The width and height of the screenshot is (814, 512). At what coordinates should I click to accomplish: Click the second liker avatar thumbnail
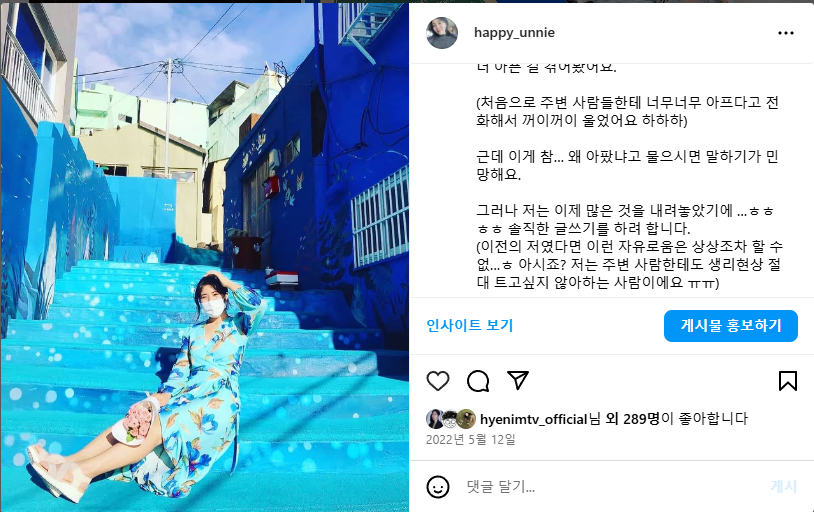pyautogui.click(x=450, y=419)
